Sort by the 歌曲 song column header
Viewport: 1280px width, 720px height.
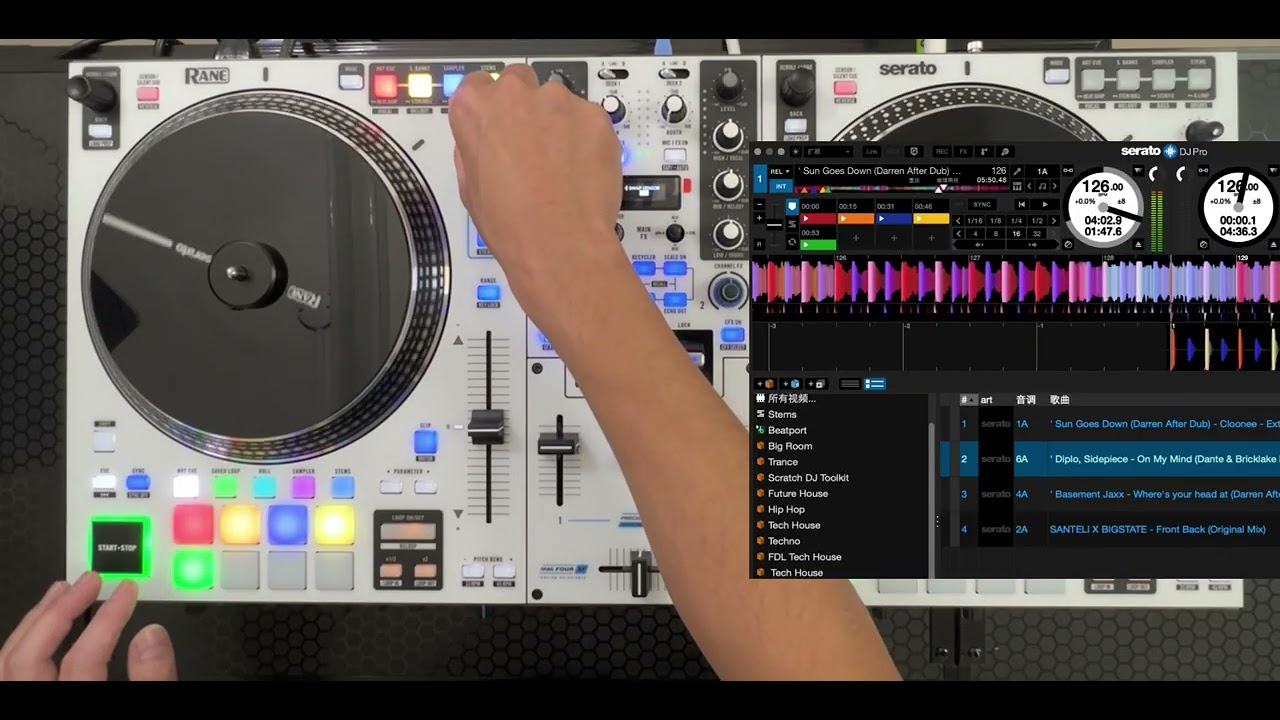(1060, 400)
